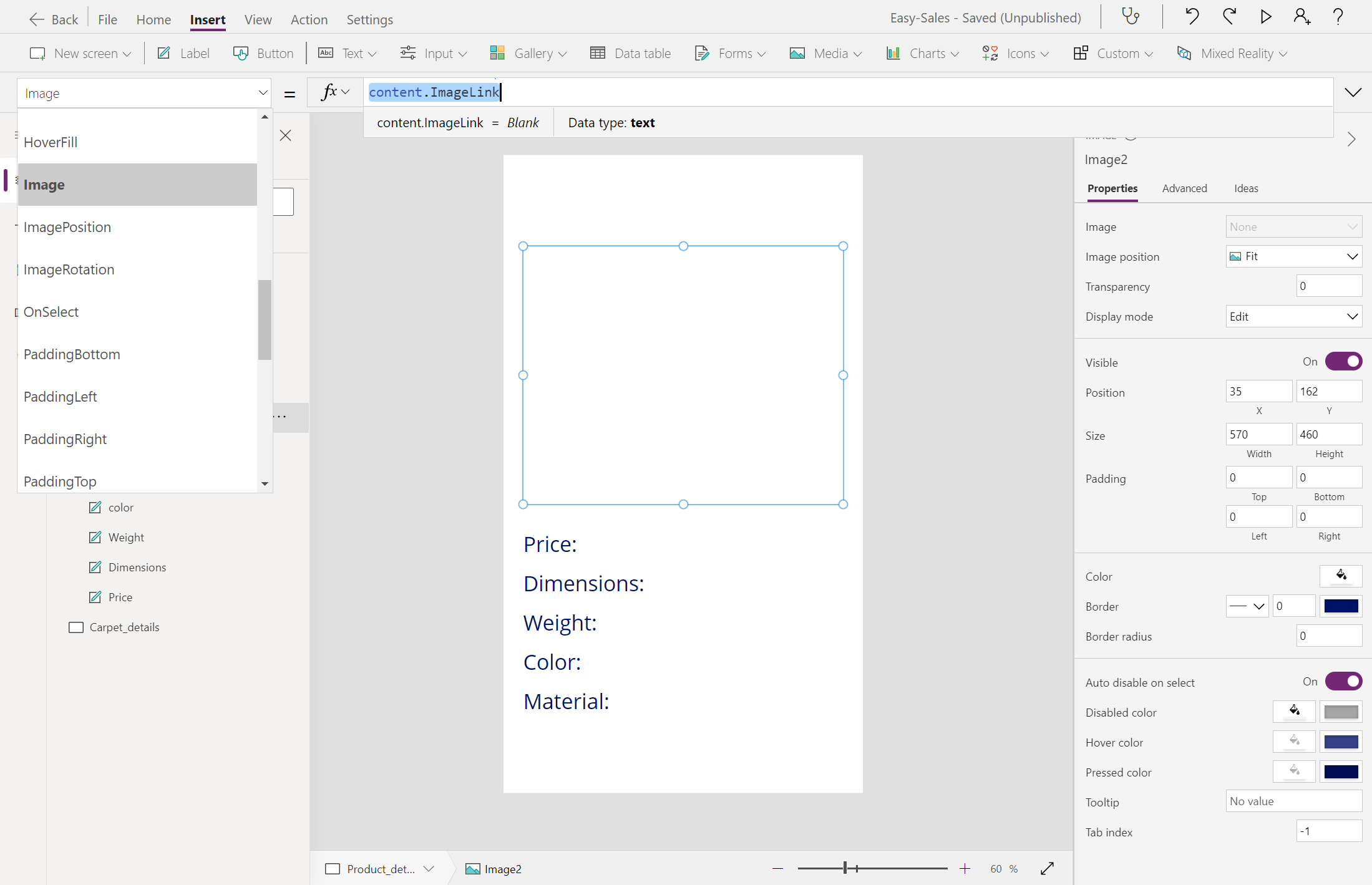Select the color label in tree

coord(120,508)
